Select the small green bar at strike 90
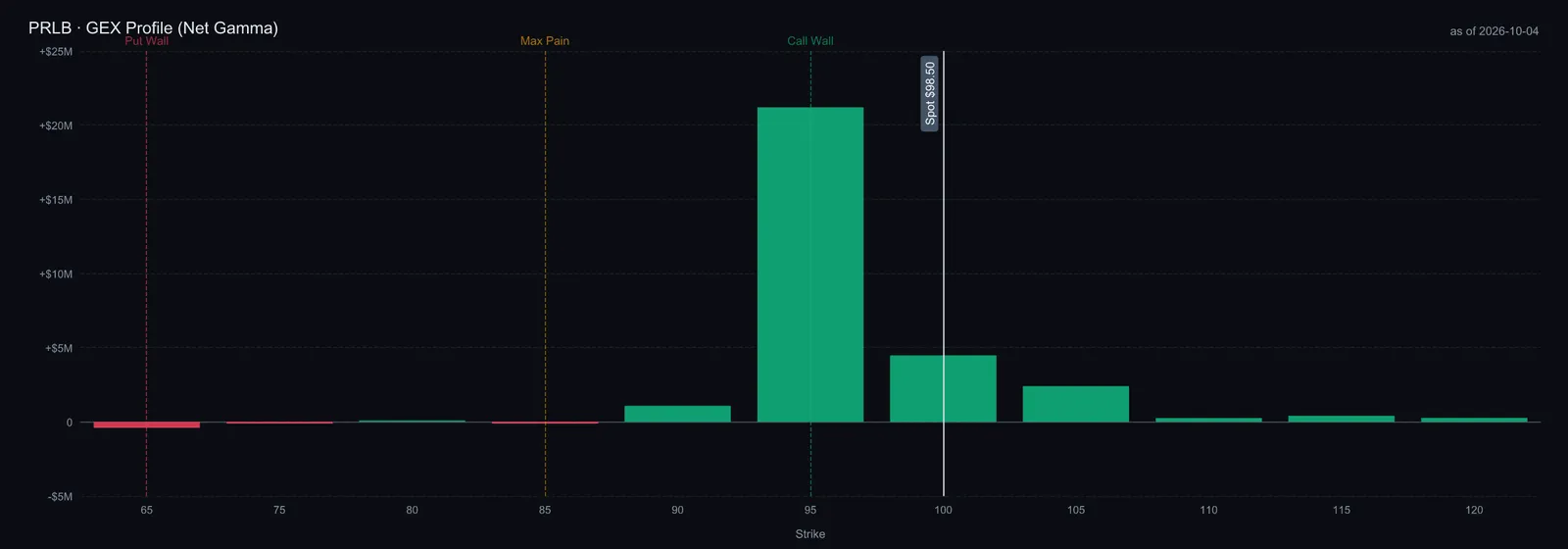This screenshot has height=549, width=1568. pyautogui.click(x=677, y=414)
